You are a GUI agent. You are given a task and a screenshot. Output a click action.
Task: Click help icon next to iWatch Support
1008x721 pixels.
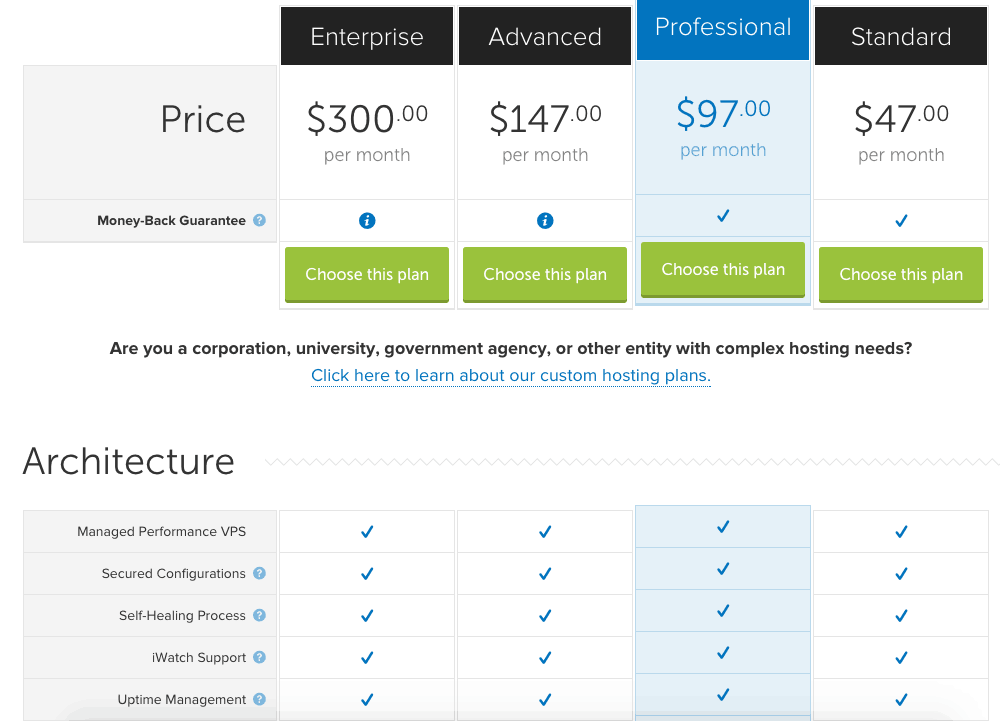259,658
